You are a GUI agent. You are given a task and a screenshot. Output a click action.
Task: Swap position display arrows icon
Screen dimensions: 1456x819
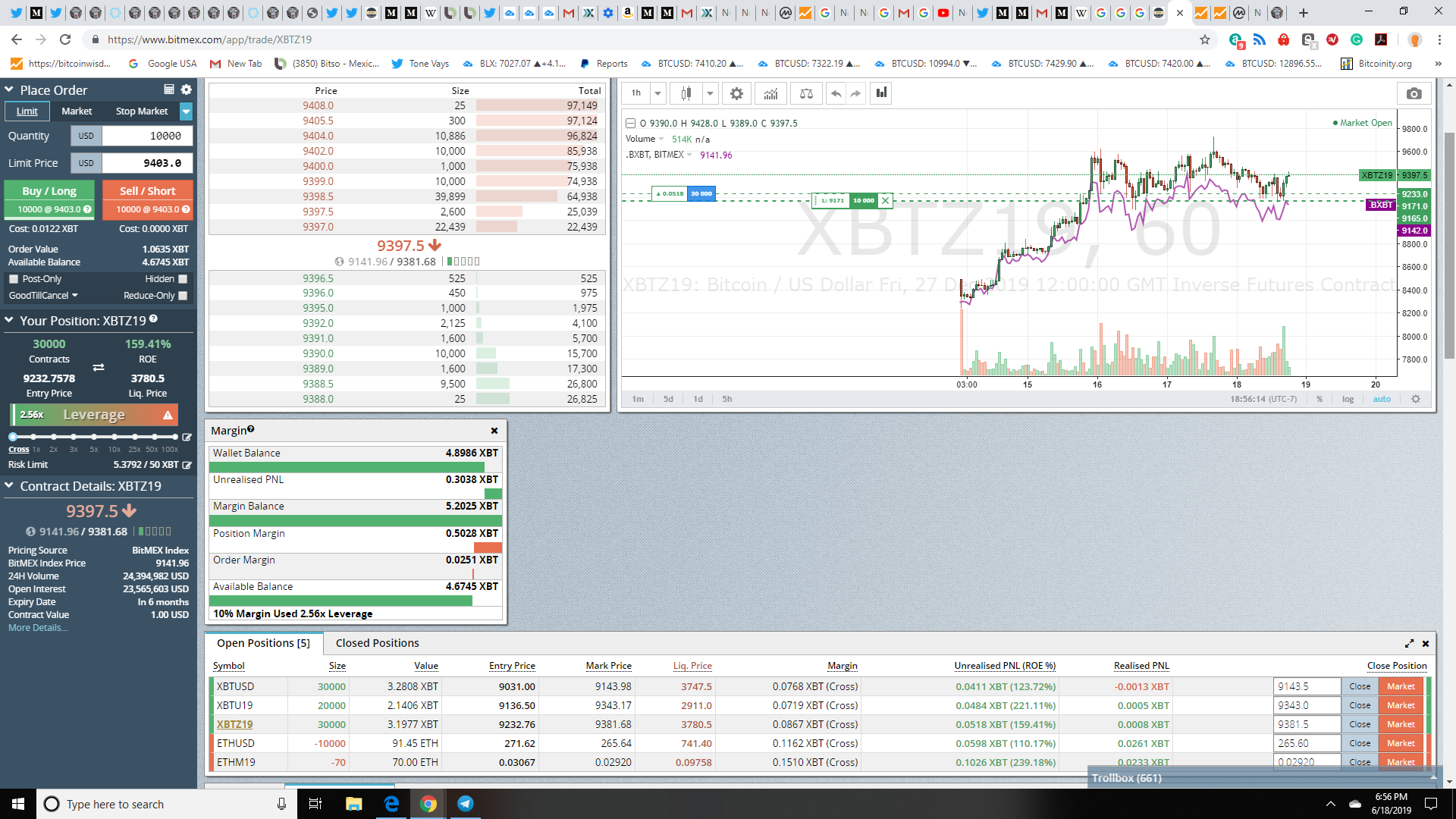tap(99, 367)
